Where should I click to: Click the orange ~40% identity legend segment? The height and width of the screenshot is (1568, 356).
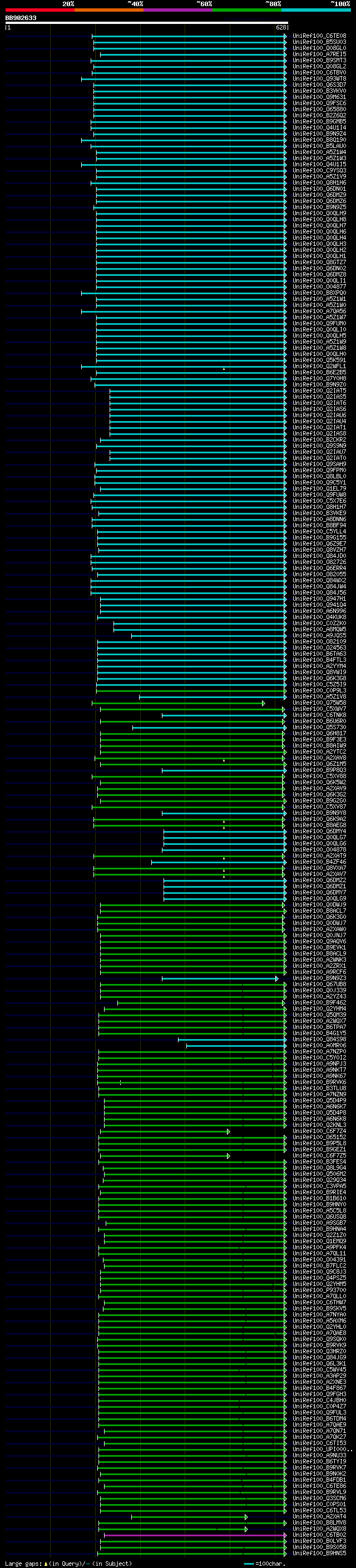109,10
